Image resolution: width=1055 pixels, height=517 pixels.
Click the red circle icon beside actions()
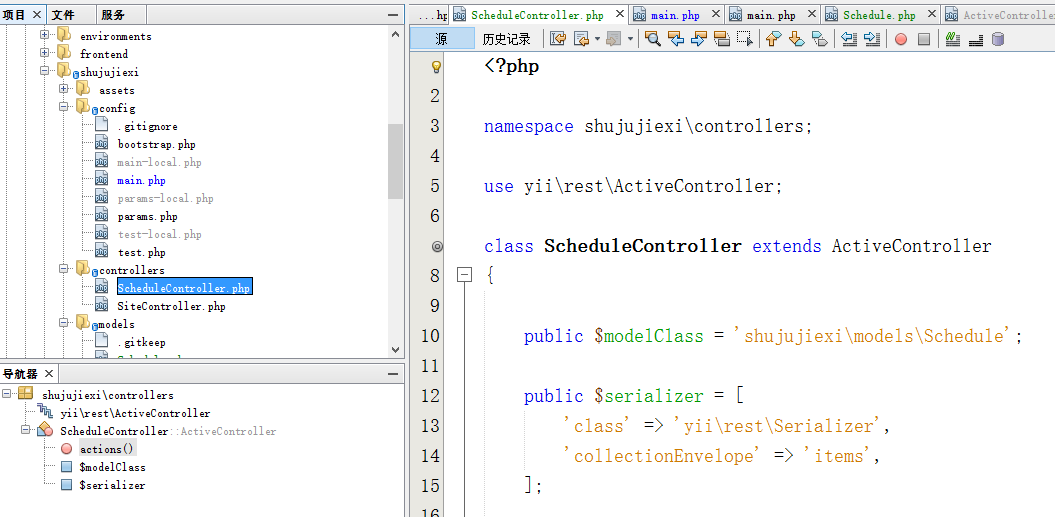(66, 449)
